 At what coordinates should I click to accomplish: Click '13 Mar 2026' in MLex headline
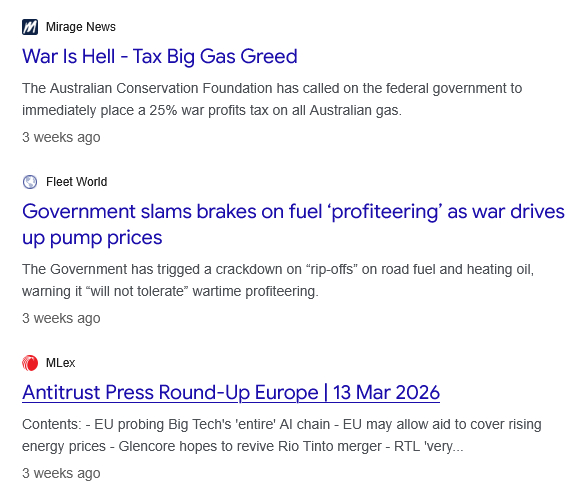coord(386,392)
